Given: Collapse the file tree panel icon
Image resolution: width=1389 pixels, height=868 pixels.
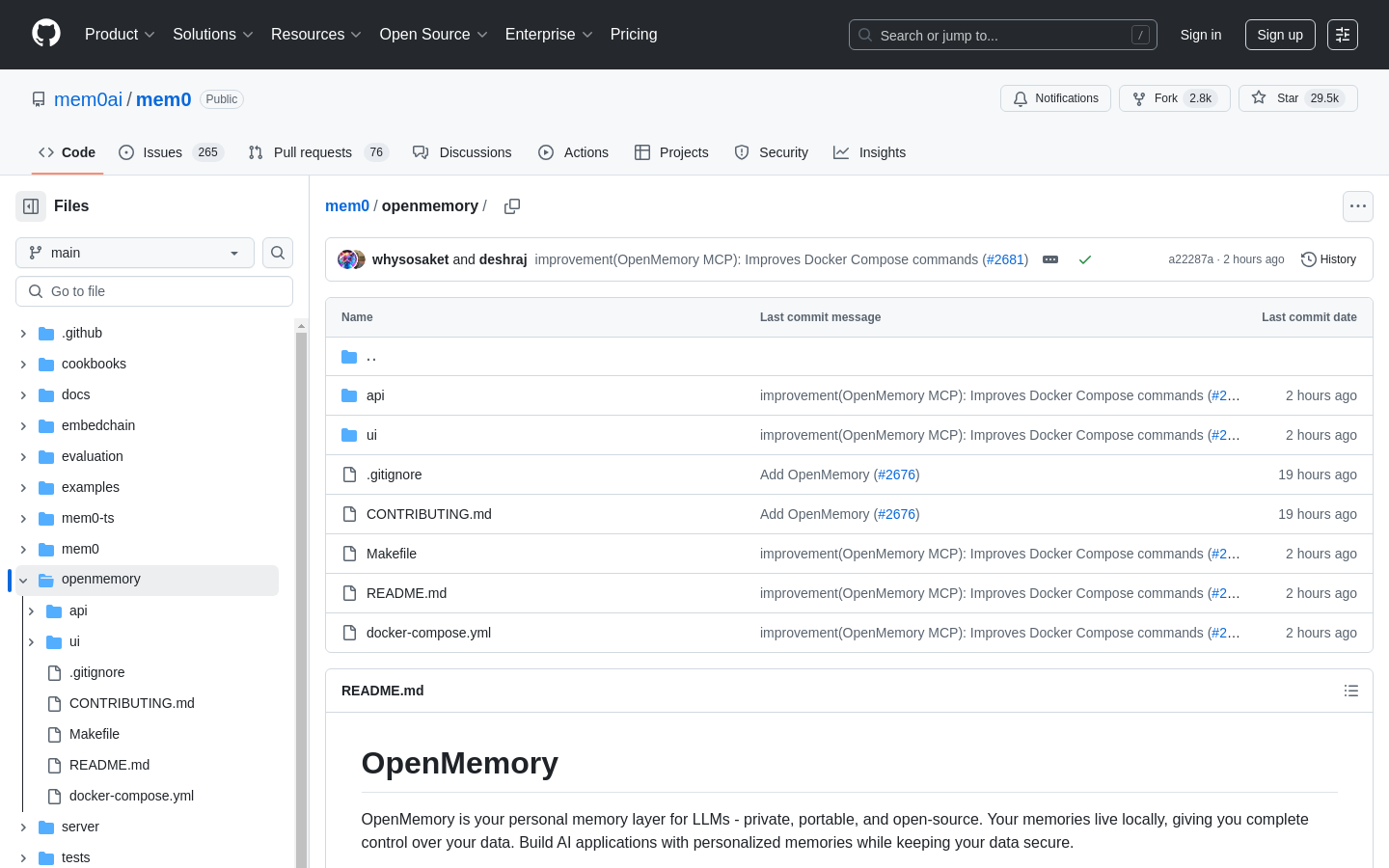Looking at the screenshot, I should [31, 206].
